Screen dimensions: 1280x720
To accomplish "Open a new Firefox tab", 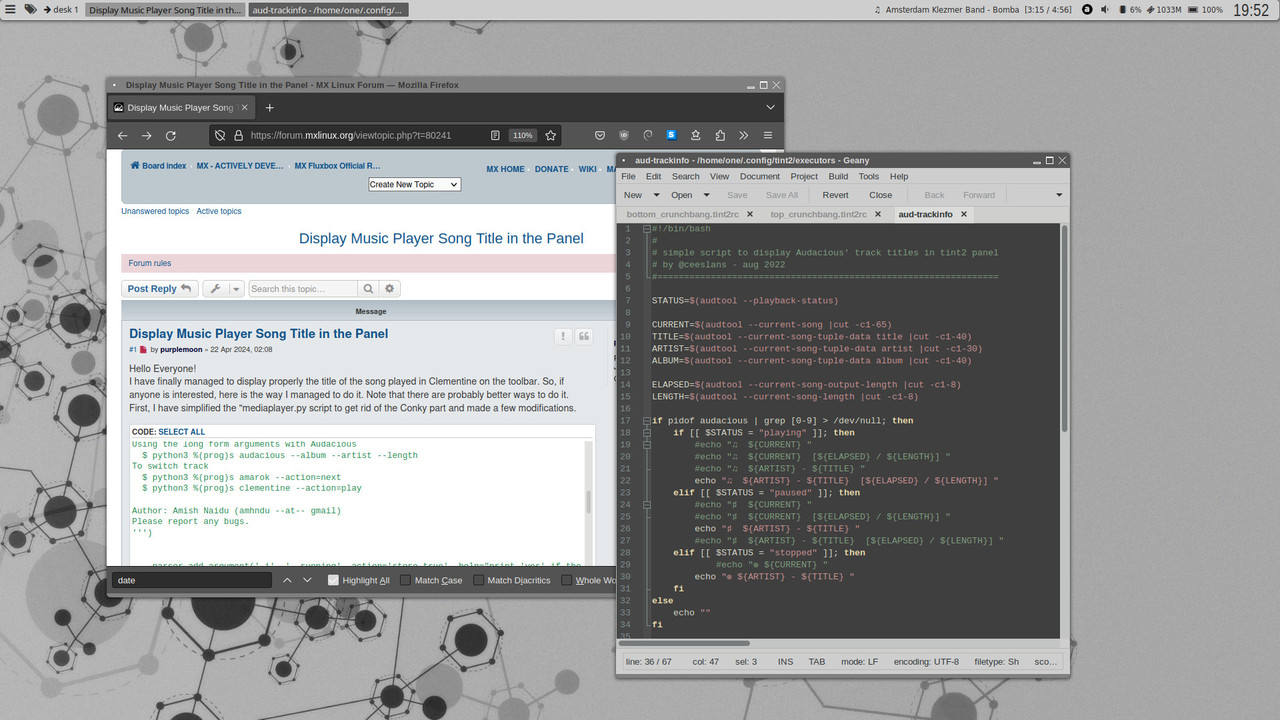I will pyautogui.click(x=269, y=107).
